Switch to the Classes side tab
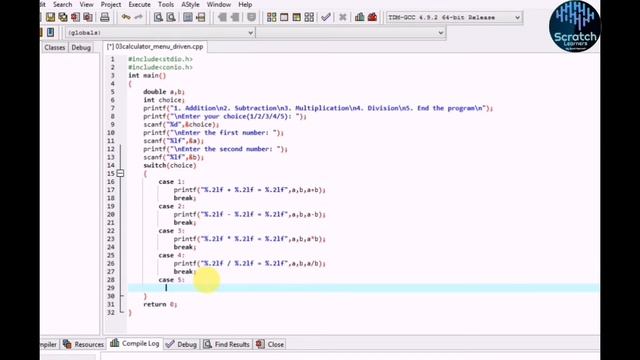 [x=55, y=47]
